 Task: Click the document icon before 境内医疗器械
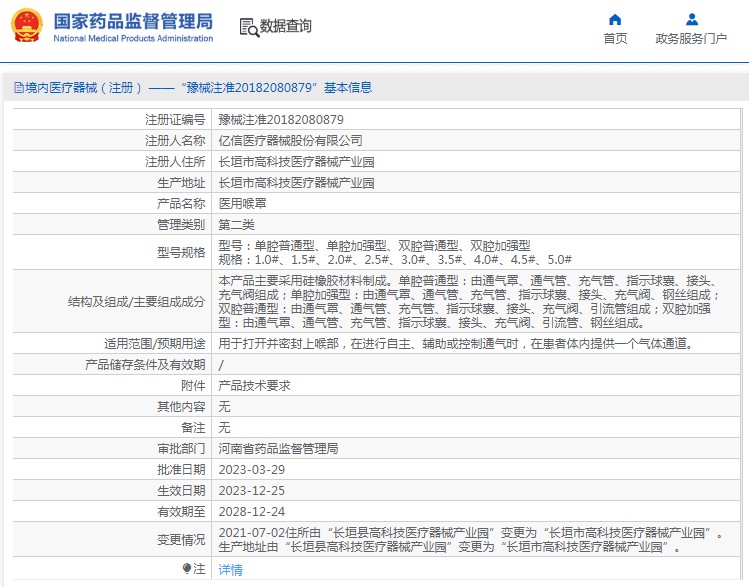[x=18, y=88]
